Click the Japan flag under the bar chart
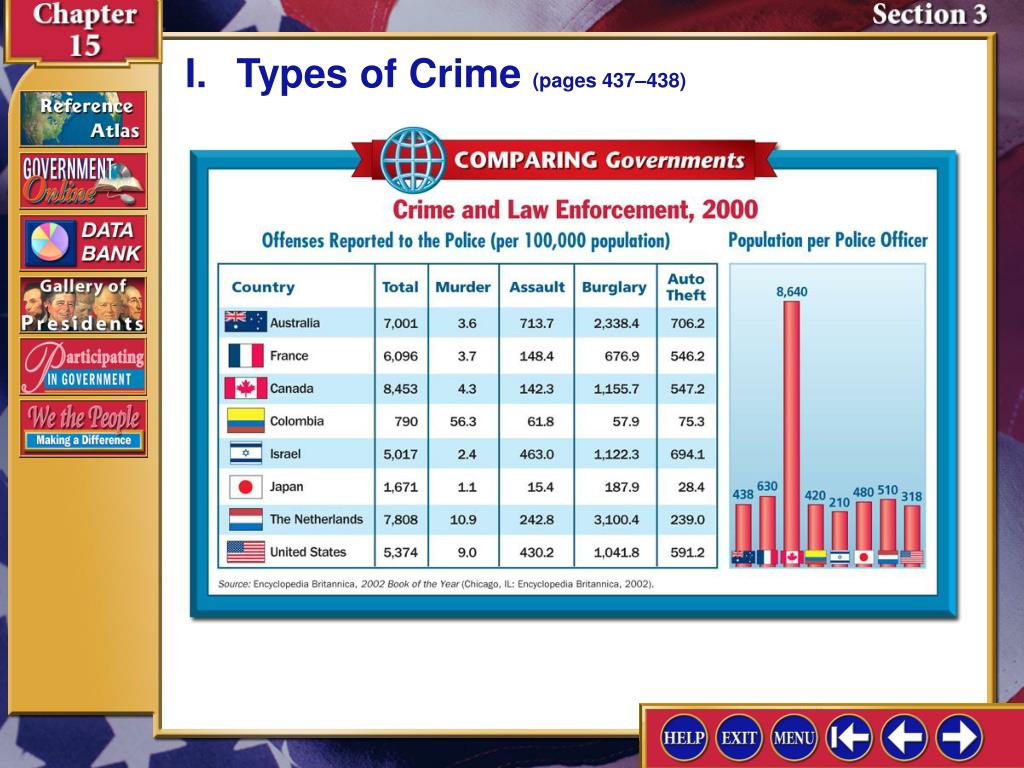This screenshot has width=1024, height=768. (x=863, y=558)
